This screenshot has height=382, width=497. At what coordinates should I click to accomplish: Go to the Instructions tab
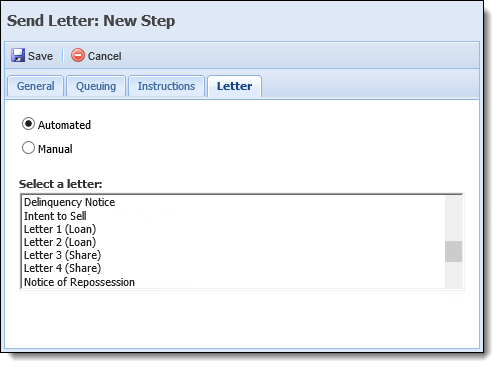(x=166, y=86)
